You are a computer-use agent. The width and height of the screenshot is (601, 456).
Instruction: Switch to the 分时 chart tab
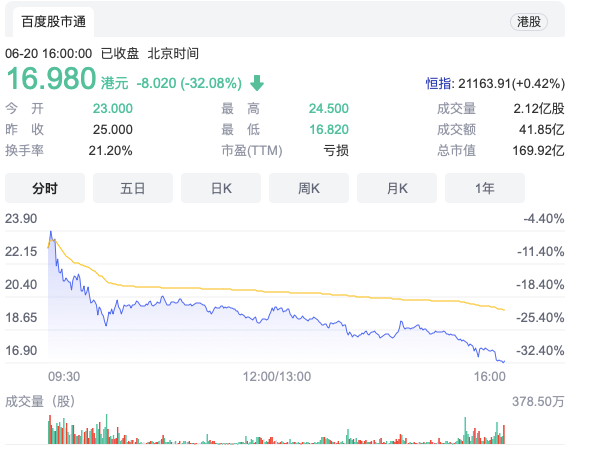coord(45,188)
